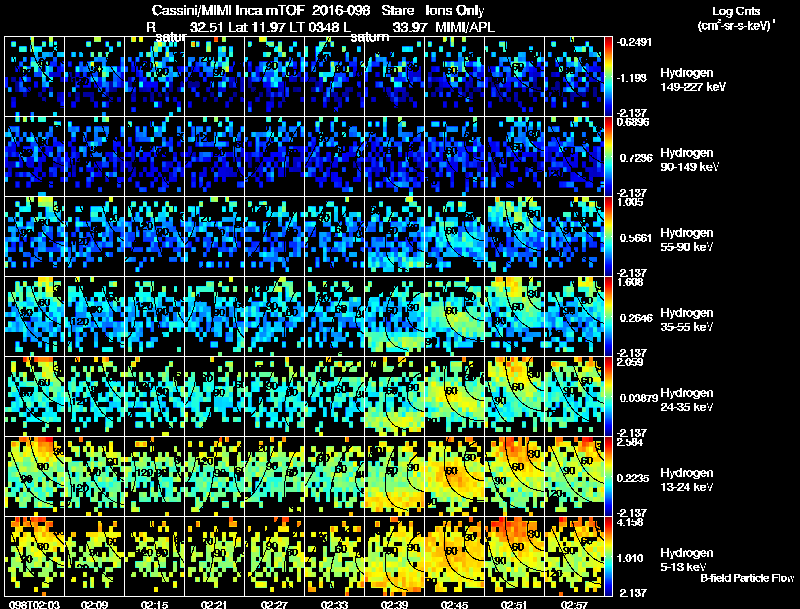The image size is (800, 609).
Task: Click the Ions Only header label
Action: click(x=455, y=10)
